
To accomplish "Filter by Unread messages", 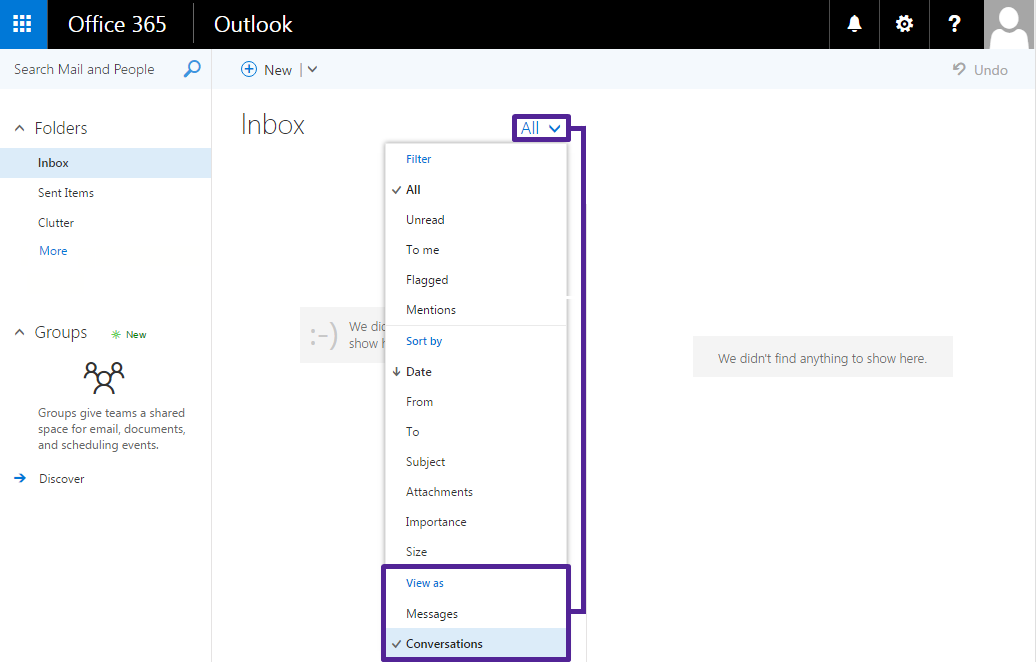I will pos(476,220).
